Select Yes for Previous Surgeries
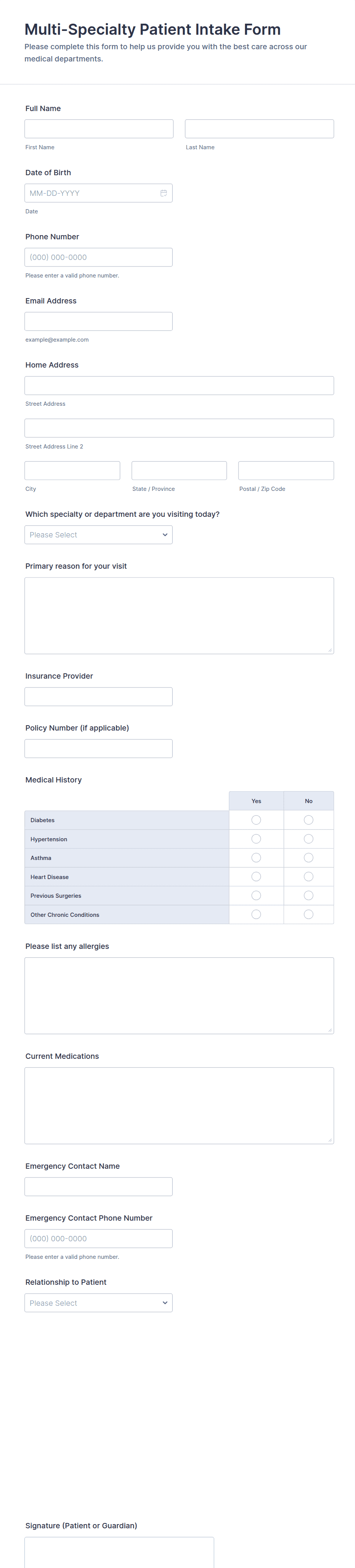355x1568 pixels. pos(257,895)
